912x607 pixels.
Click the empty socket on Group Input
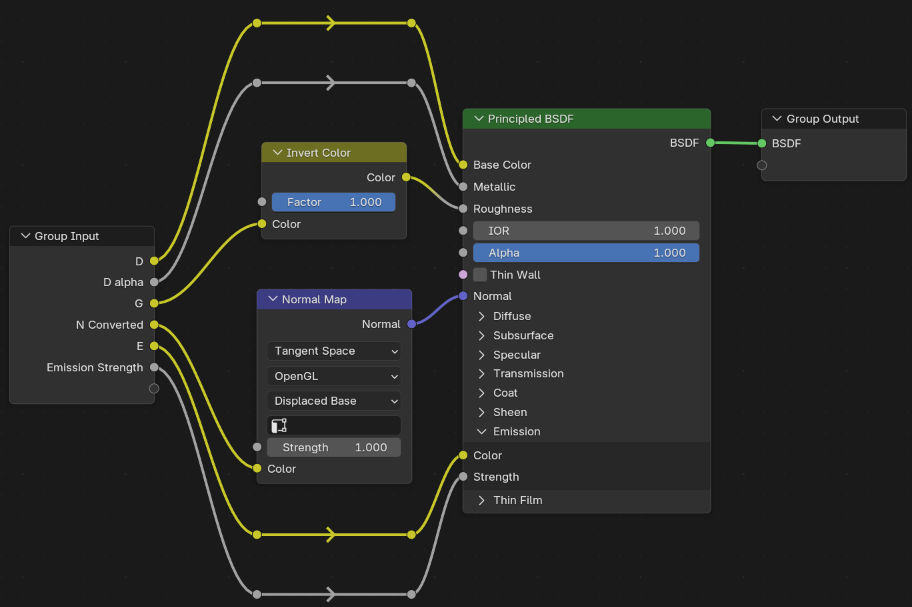[154, 388]
